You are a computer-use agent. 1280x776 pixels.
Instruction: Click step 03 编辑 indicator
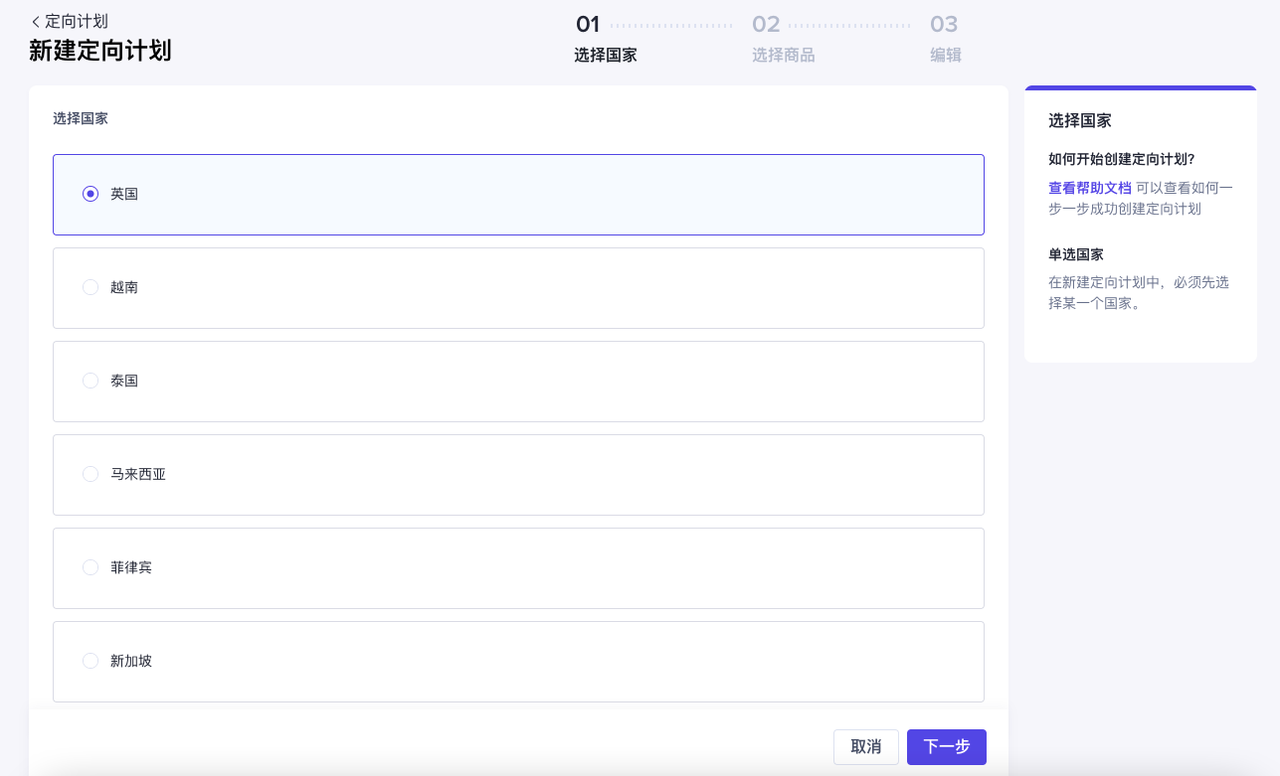pyautogui.click(x=944, y=40)
